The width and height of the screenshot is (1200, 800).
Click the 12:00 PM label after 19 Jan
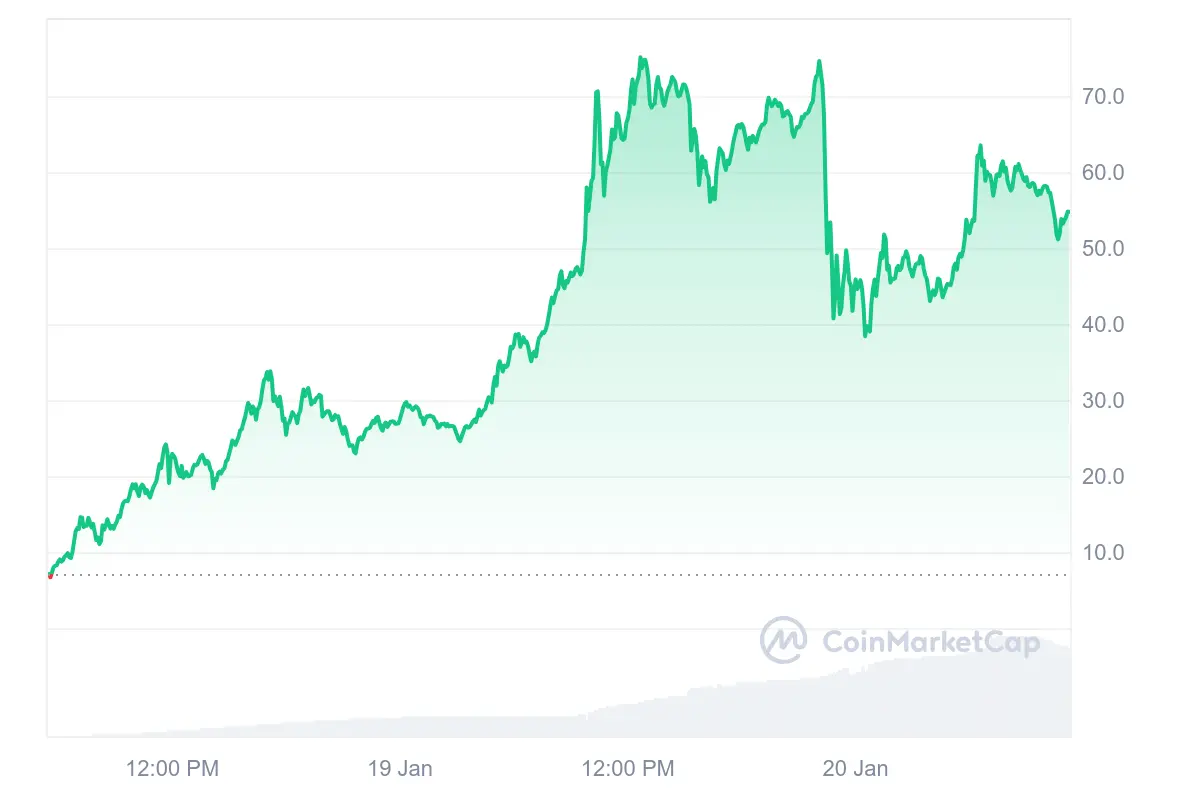click(x=628, y=769)
